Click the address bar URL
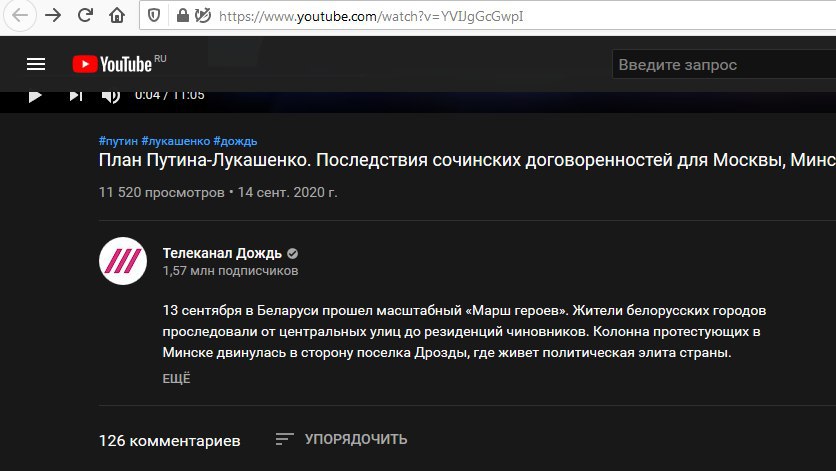The width and height of the screenshot is (836, 471). coord(371,16)
